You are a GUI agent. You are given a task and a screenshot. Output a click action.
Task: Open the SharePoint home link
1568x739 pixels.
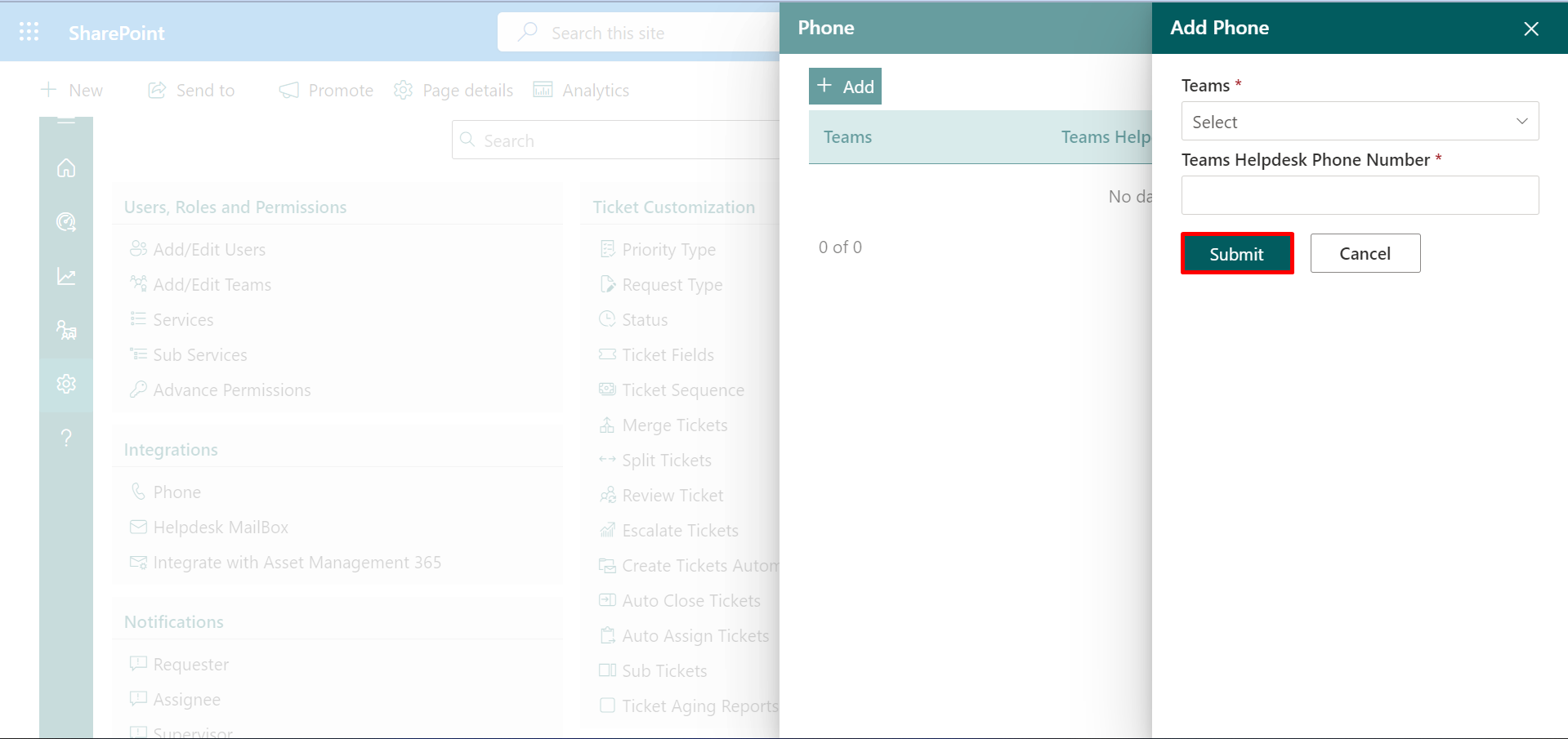(117, 33)
